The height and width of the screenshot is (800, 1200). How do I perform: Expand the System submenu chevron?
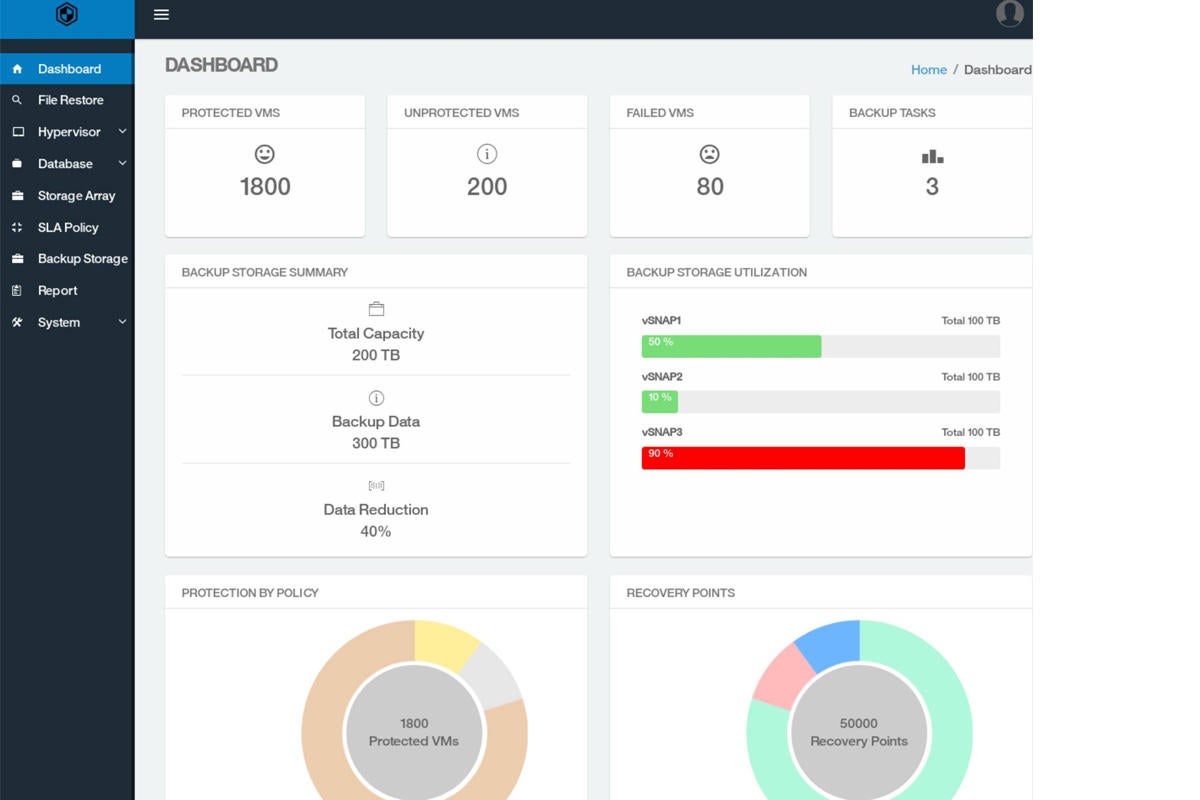[122, 322]
